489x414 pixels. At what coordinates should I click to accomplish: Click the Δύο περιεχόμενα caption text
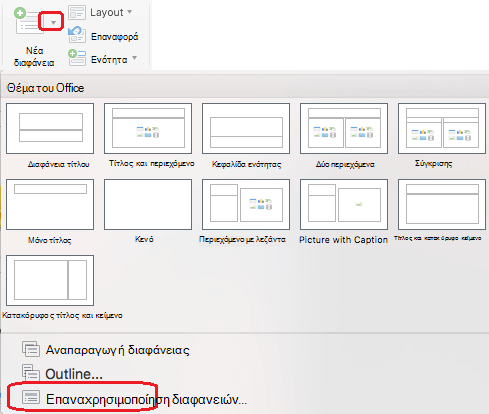pyautogui.click(x=345, y=164)
